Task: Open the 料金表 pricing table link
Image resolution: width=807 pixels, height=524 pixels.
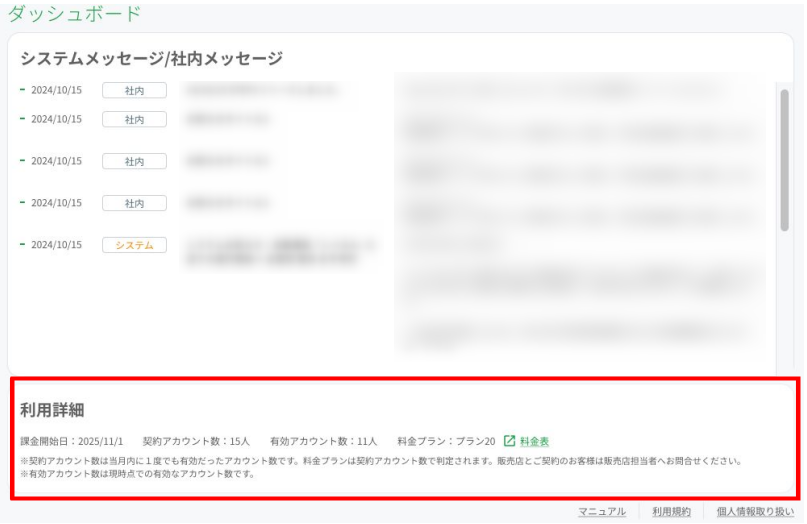Action: tap(534, 441)
